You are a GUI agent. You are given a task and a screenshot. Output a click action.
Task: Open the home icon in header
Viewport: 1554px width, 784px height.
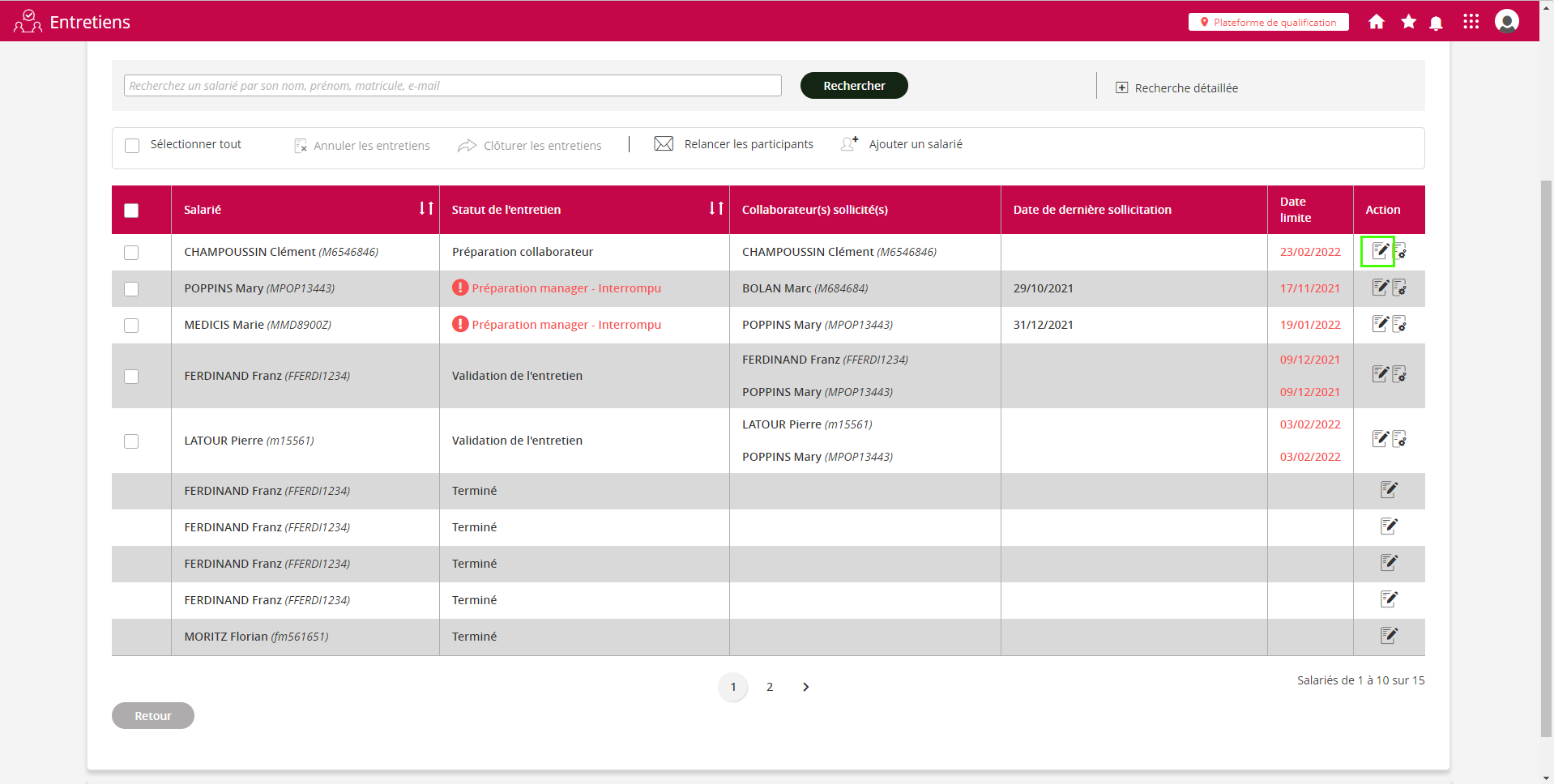click(x=1376, y=22)
